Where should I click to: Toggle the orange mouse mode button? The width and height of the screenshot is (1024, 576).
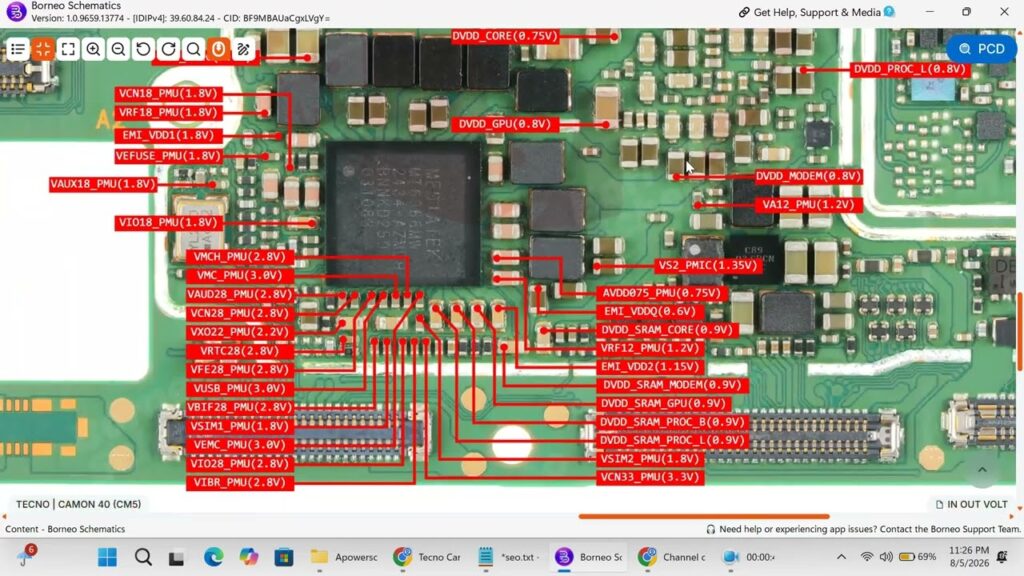pos(218,49)
